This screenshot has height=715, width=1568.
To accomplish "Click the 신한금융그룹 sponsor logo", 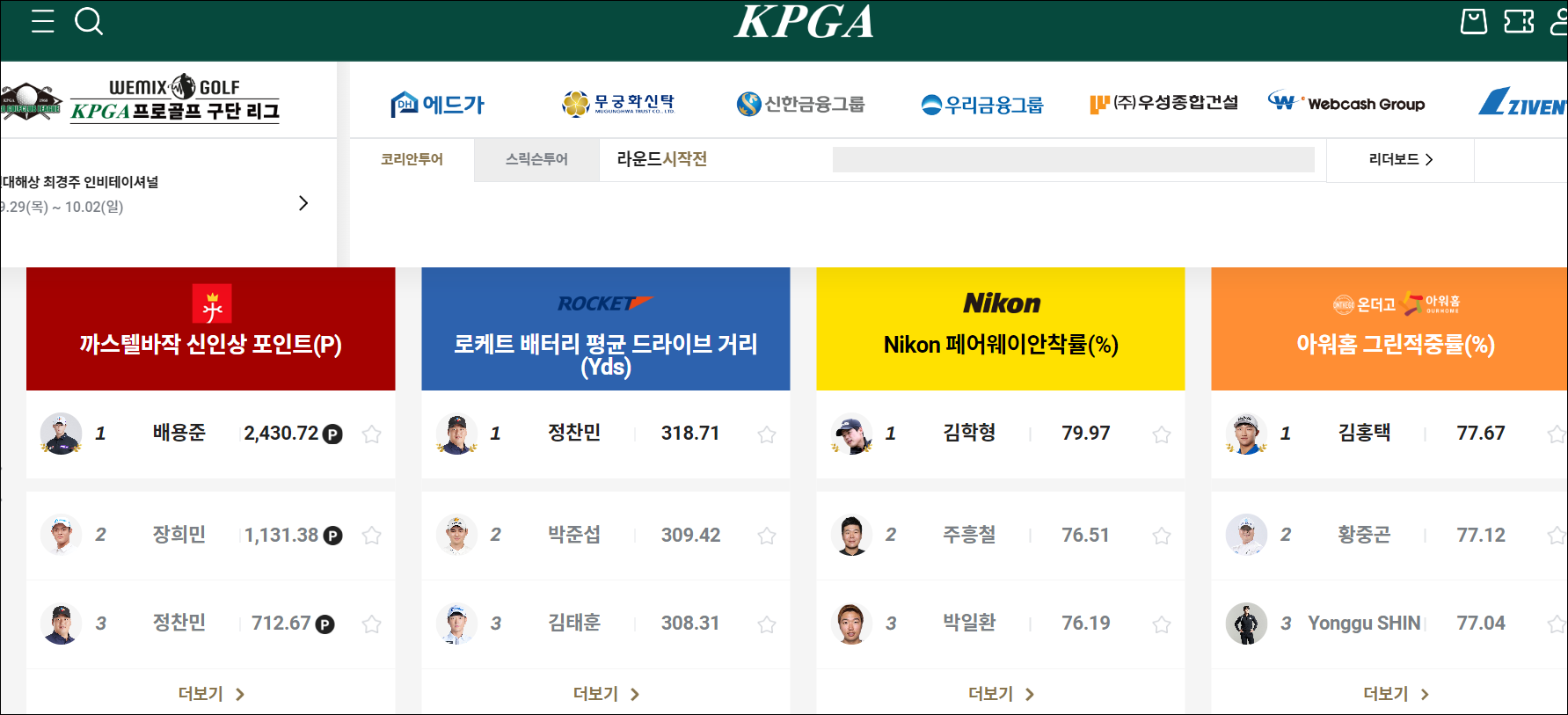I will 800,104.
